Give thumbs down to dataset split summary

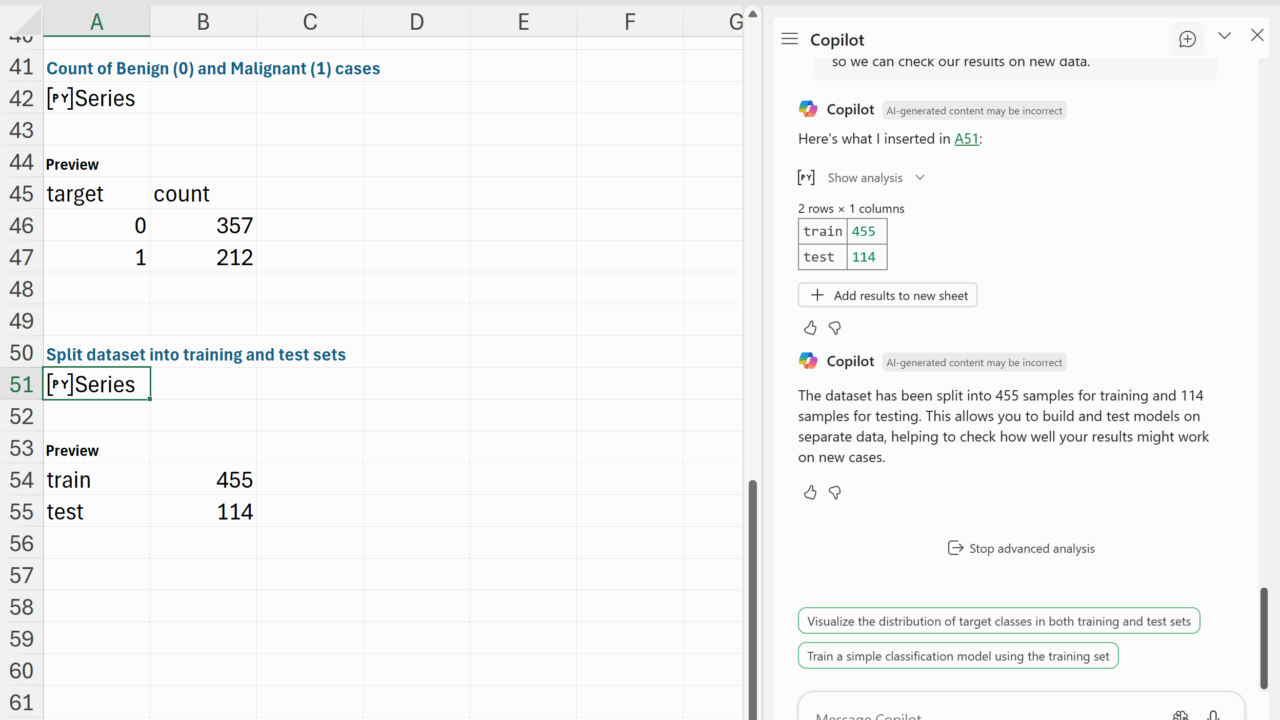pyautogui.click(x=835, y=492)
